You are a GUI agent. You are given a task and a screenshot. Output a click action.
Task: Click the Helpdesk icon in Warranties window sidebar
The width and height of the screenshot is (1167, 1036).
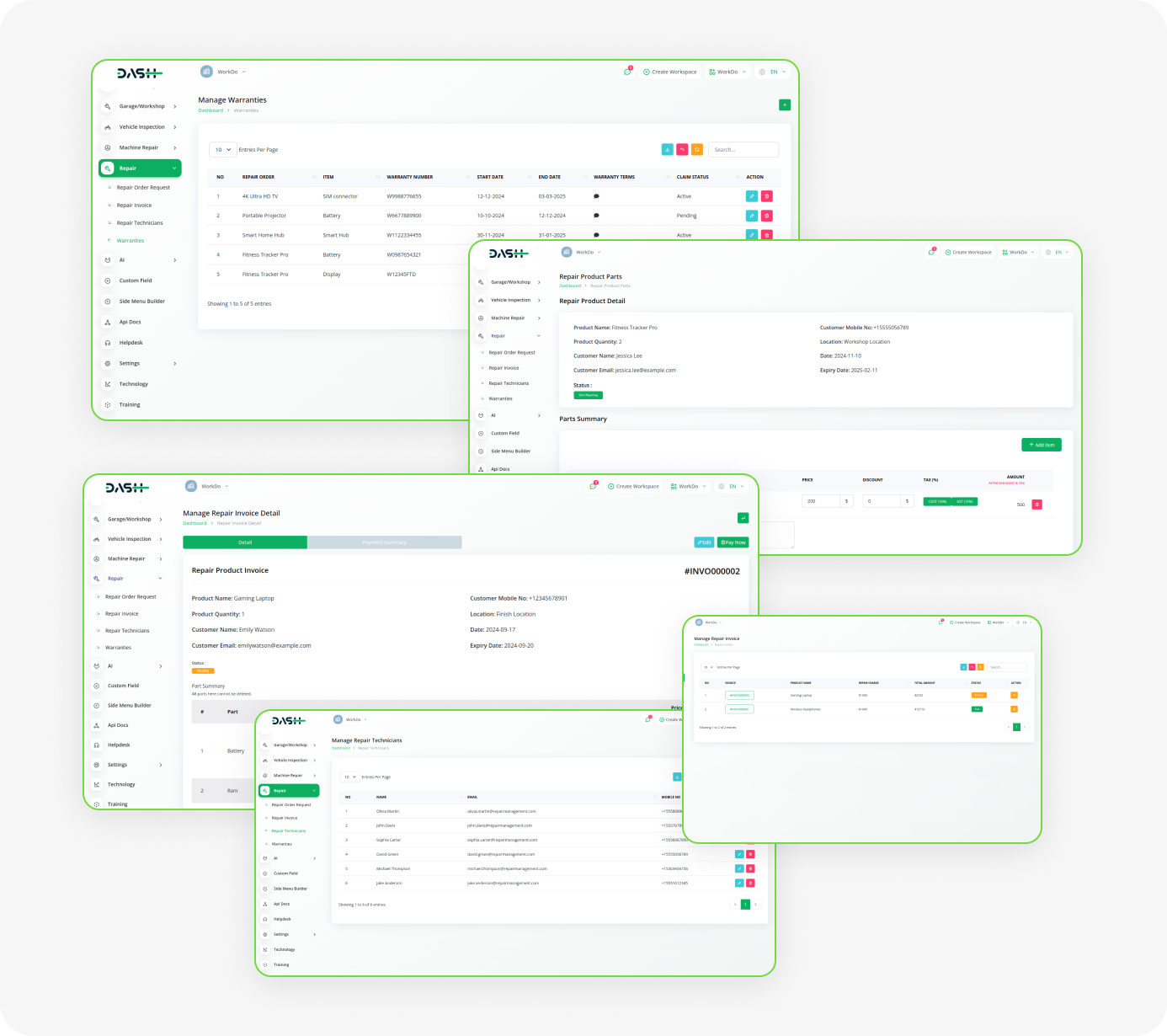(108, 343)
